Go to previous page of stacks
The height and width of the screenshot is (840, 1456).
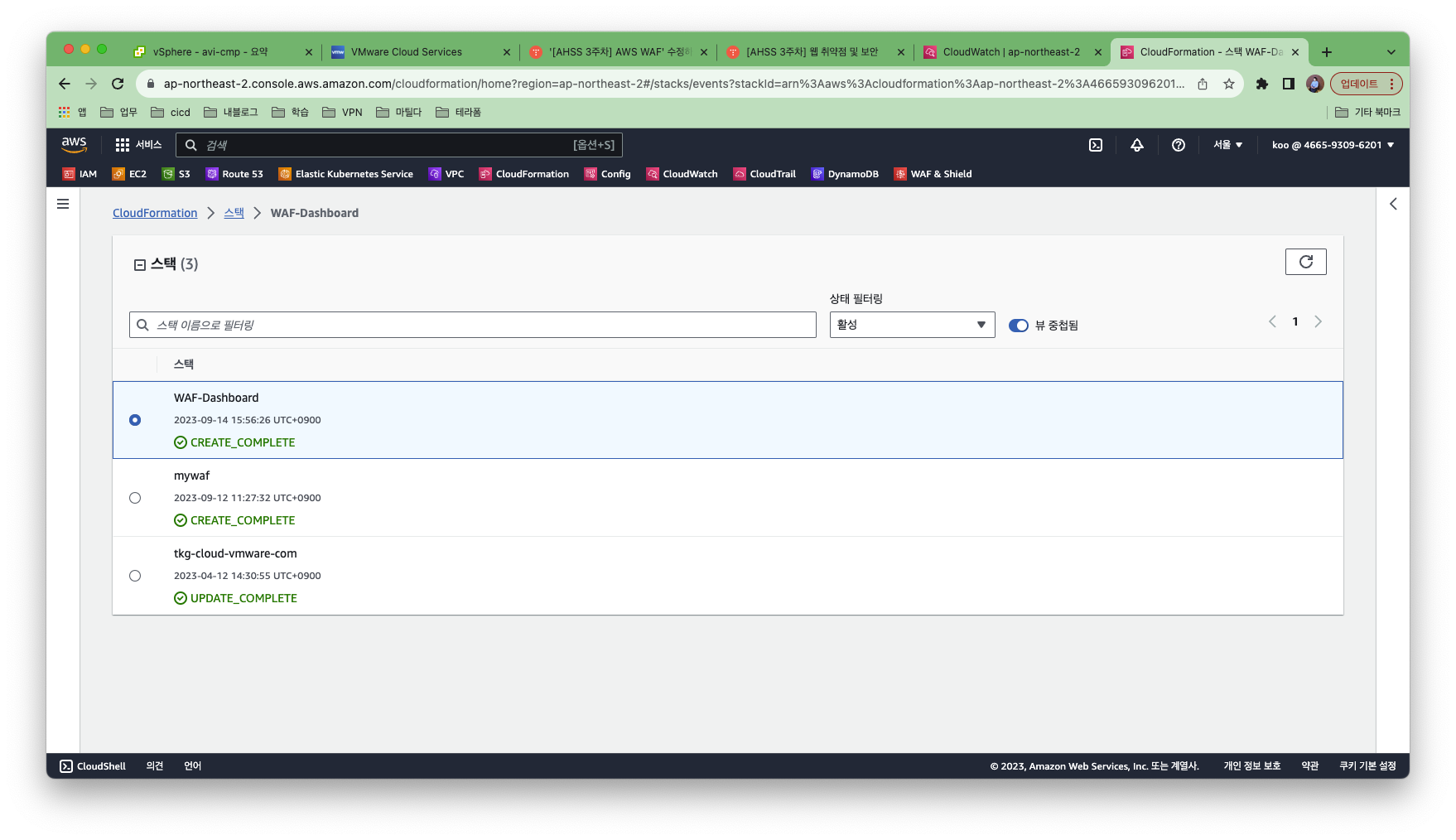click(1273, 321)
